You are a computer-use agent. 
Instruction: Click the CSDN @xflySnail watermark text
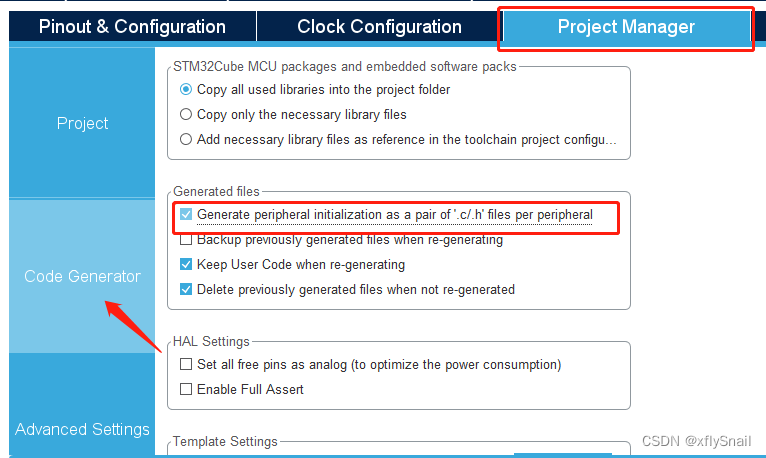[698, 441]
